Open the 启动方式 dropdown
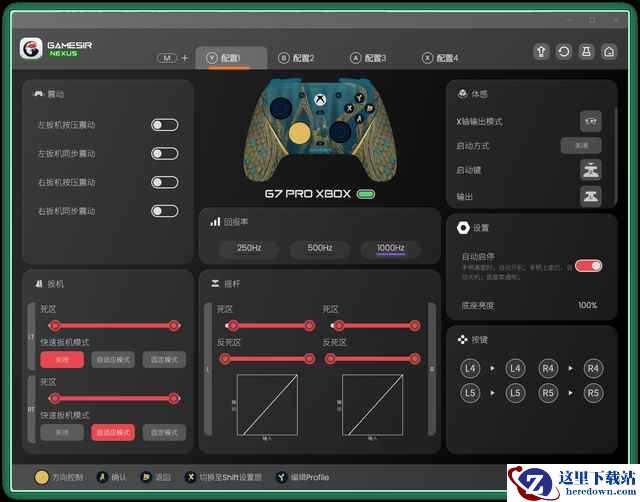Viewport: 640px width, 502px height. pyautogui.click(x=581, y=146)
